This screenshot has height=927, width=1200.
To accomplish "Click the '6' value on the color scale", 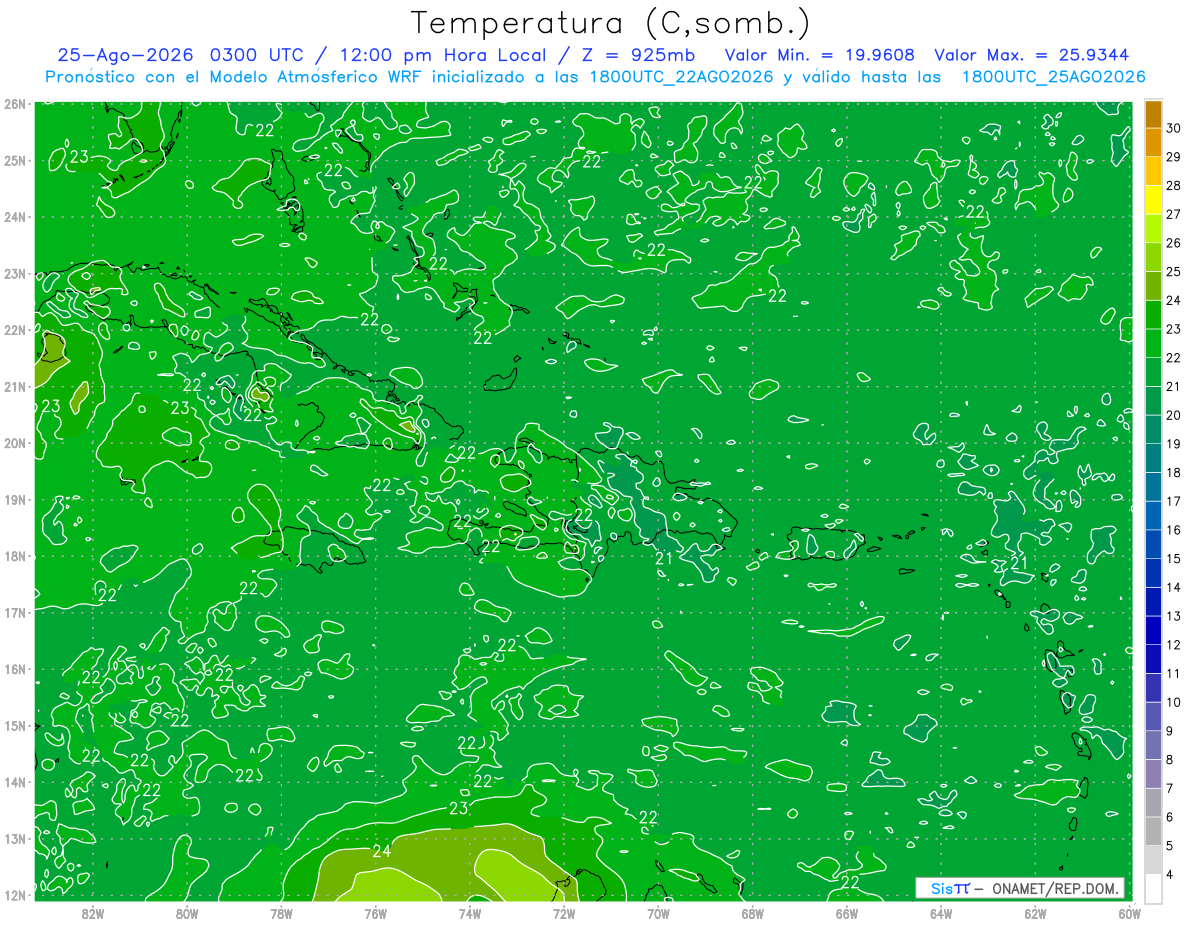I will point(1170,817).
